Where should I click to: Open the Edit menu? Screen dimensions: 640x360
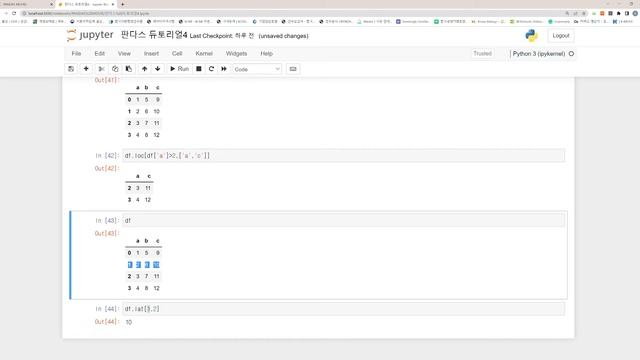100,53
